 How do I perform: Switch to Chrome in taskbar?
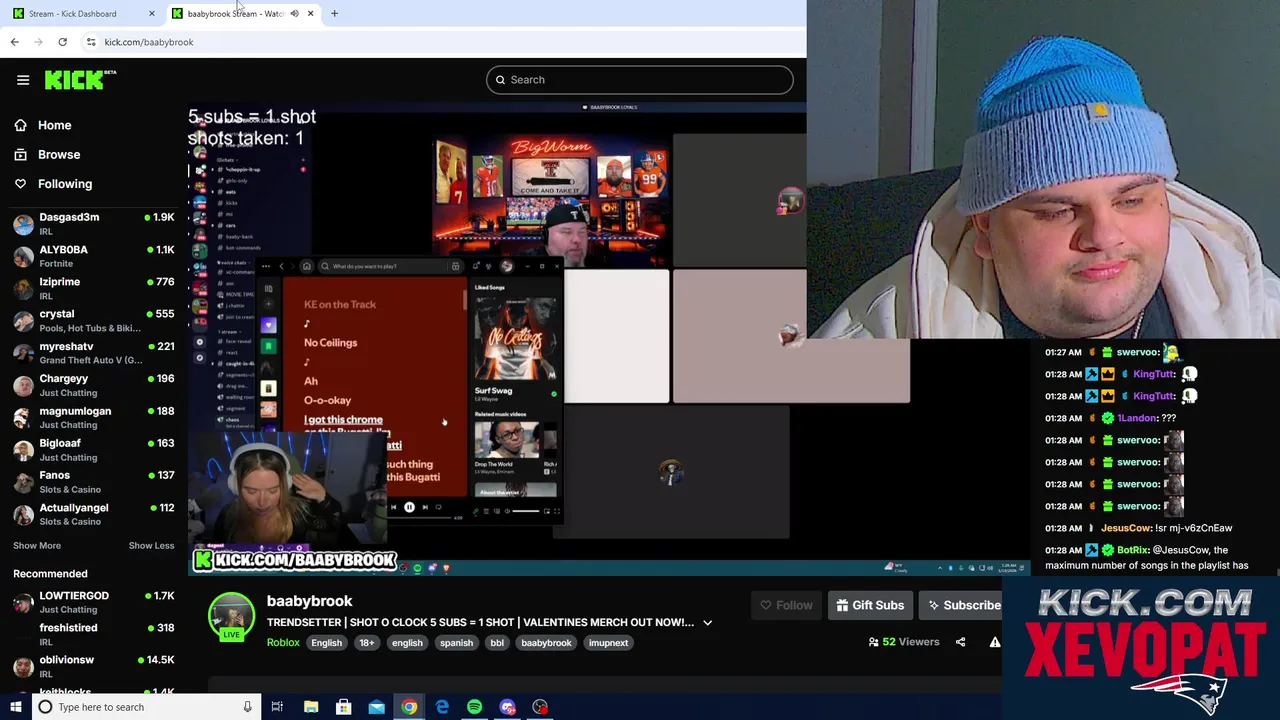click(x=409, y=707)
